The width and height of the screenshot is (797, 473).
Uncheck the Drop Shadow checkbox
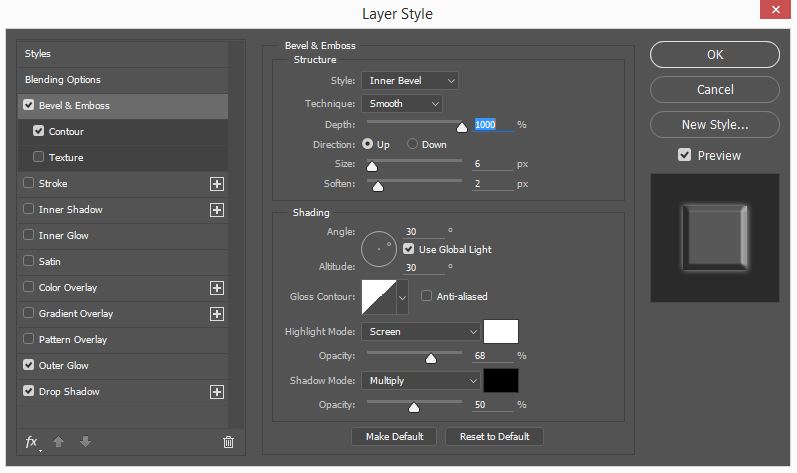(28, 391)
